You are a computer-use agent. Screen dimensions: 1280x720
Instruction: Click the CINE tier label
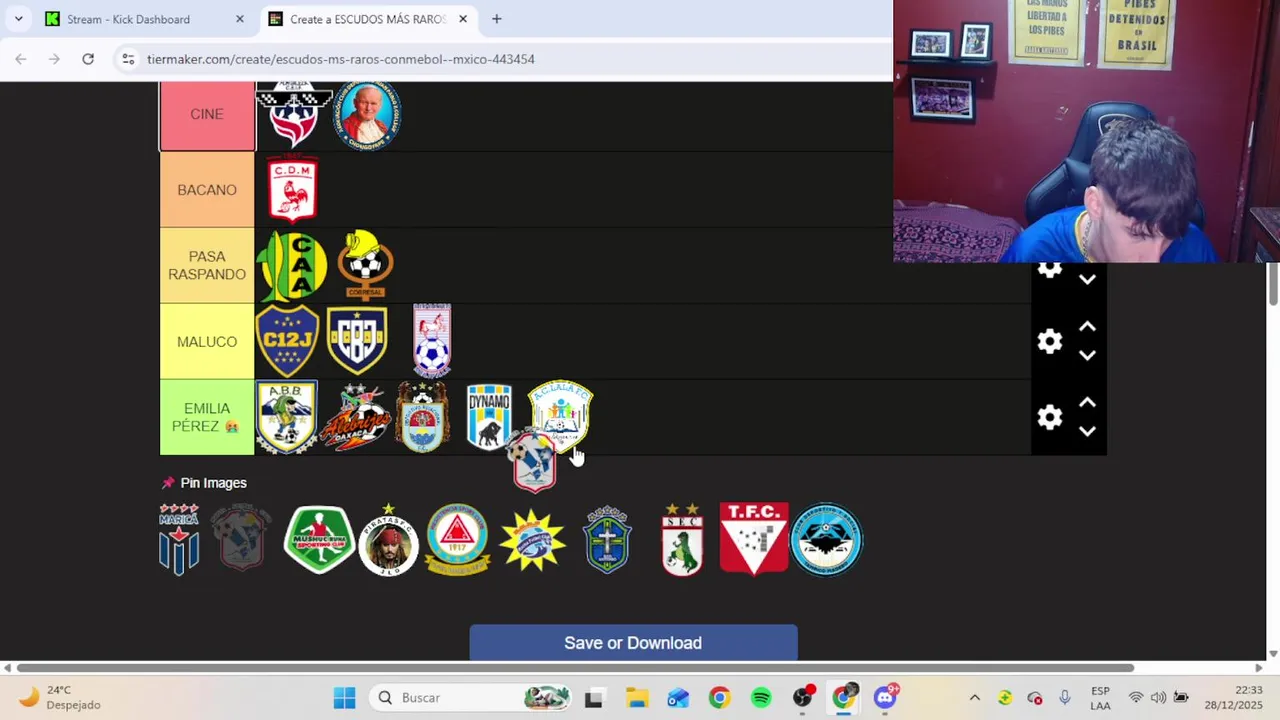[x=207, y=114]
